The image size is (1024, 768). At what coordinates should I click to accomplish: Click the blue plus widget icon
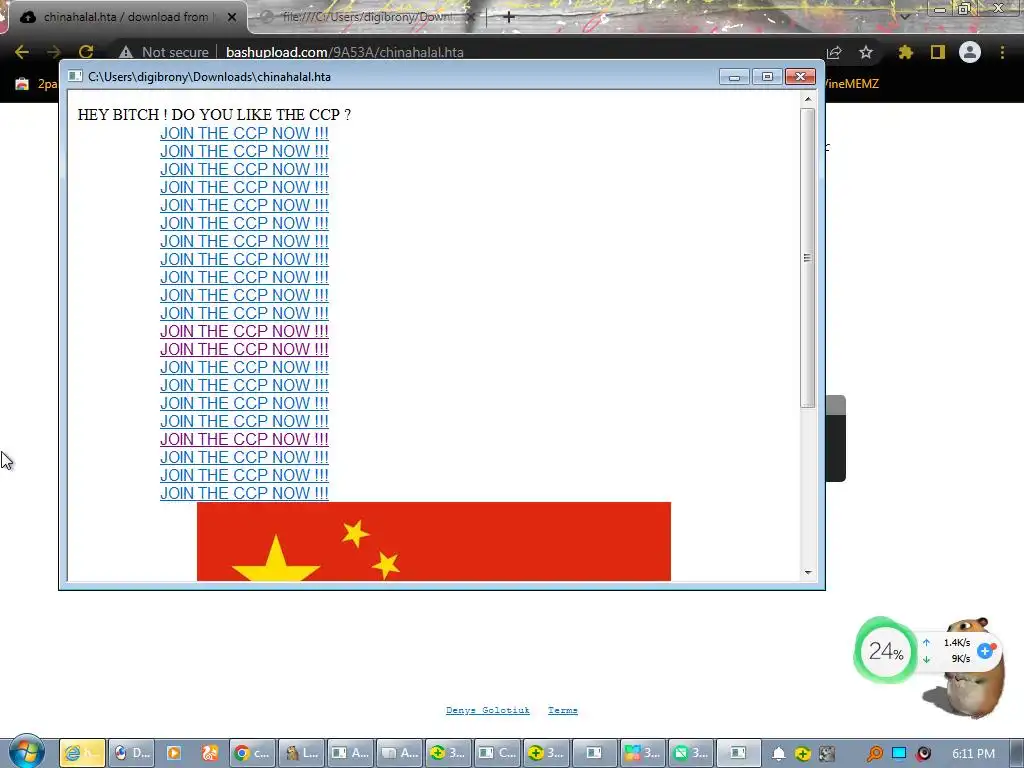click(x=985, y=650)
